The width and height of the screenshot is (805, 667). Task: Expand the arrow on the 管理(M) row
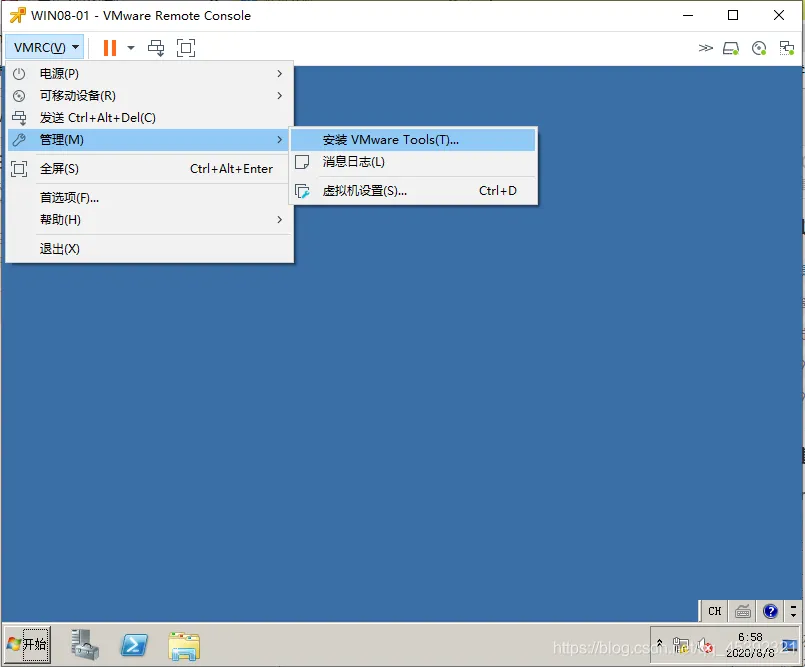click(280, 140)
